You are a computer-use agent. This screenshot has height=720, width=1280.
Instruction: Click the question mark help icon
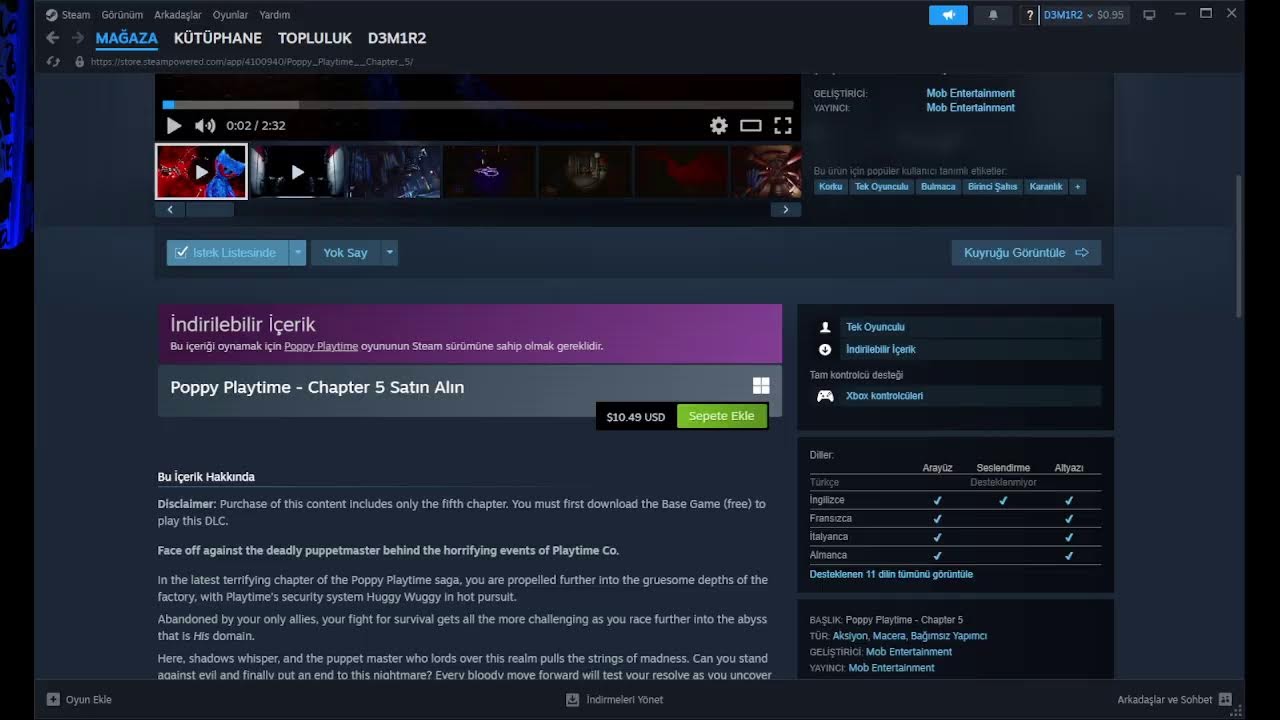point(1030,15)
